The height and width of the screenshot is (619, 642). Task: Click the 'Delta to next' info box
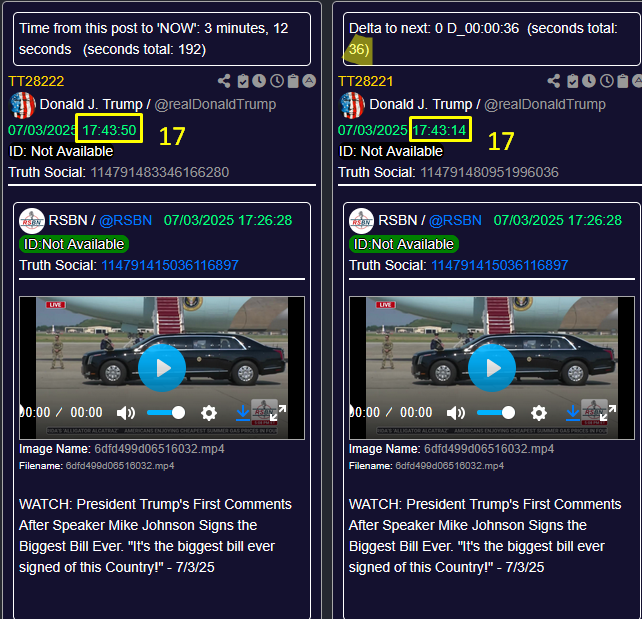tap(491, 39)
